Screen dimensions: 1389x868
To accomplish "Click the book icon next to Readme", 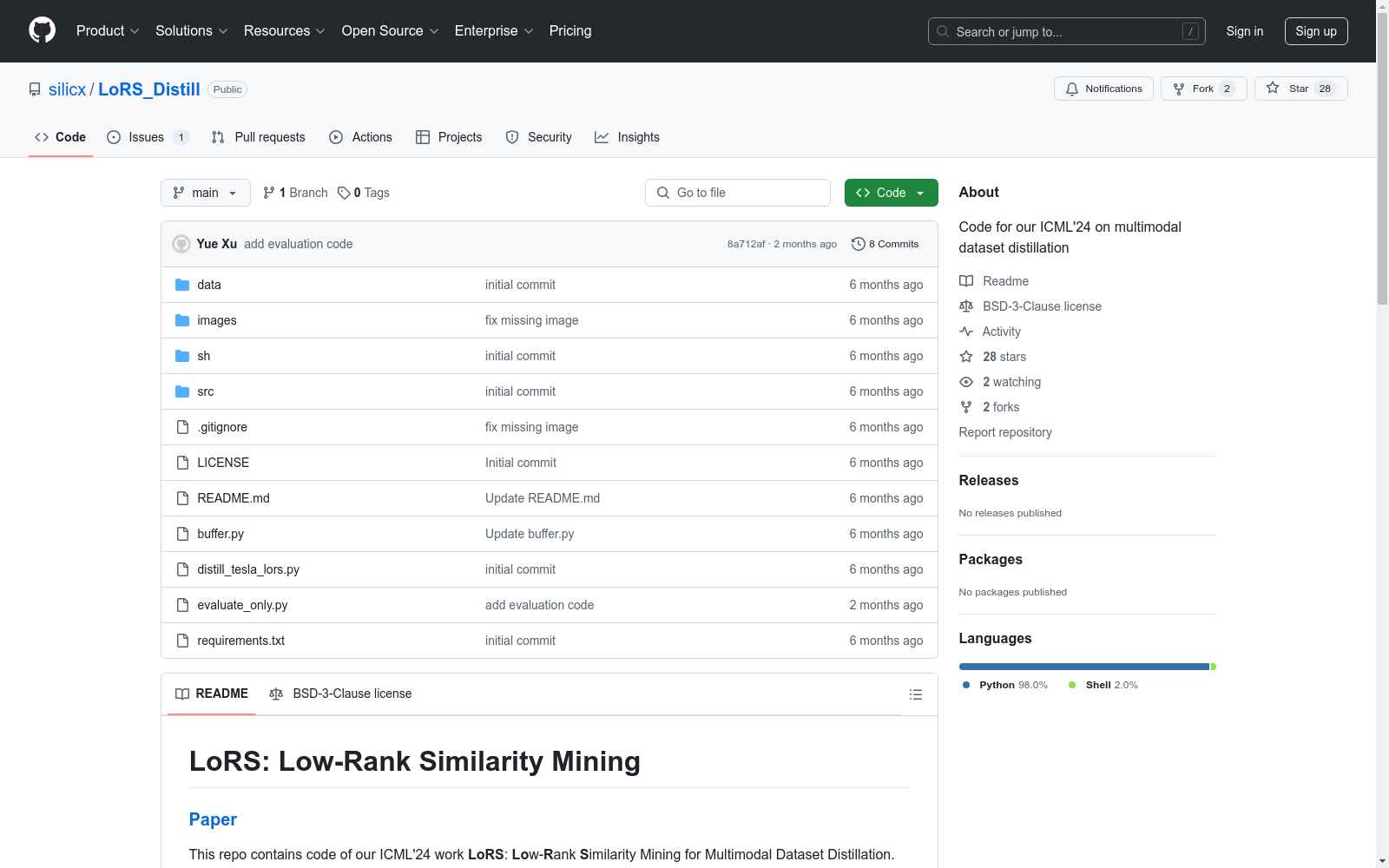I will point(966,281).
